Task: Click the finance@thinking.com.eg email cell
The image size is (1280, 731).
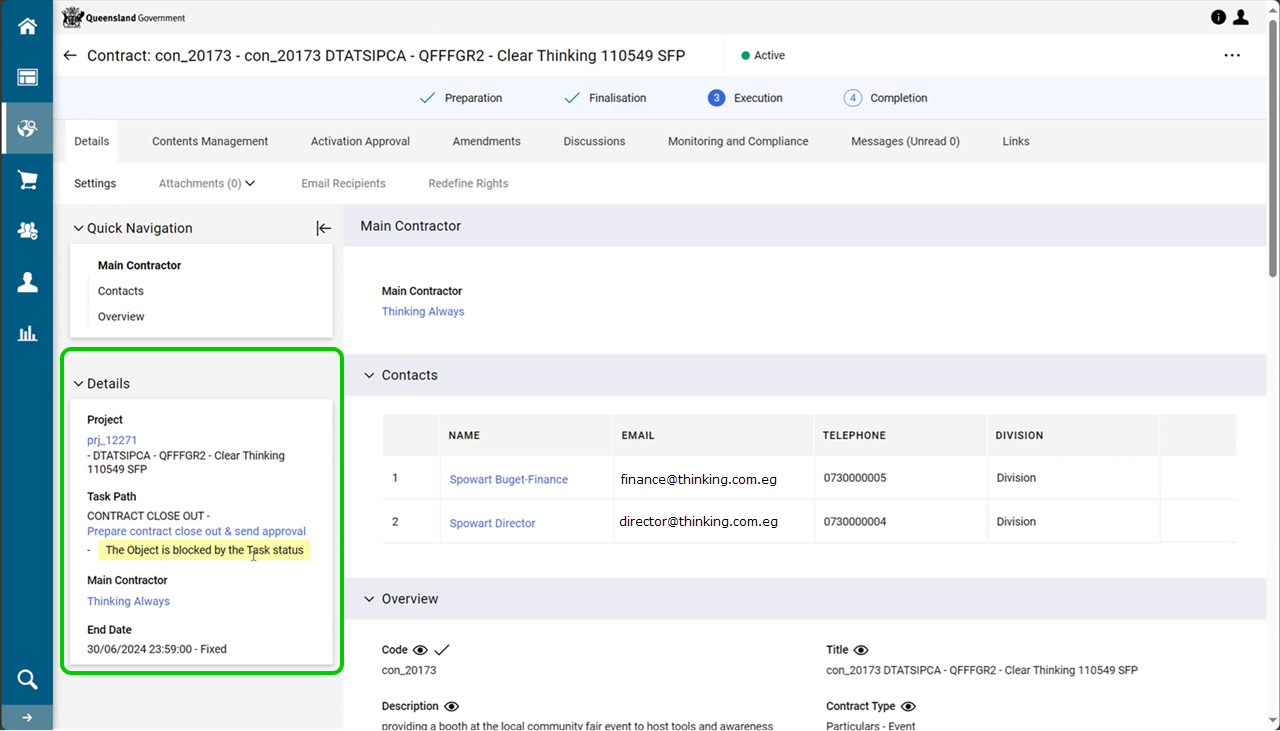Action: (699, 479)
